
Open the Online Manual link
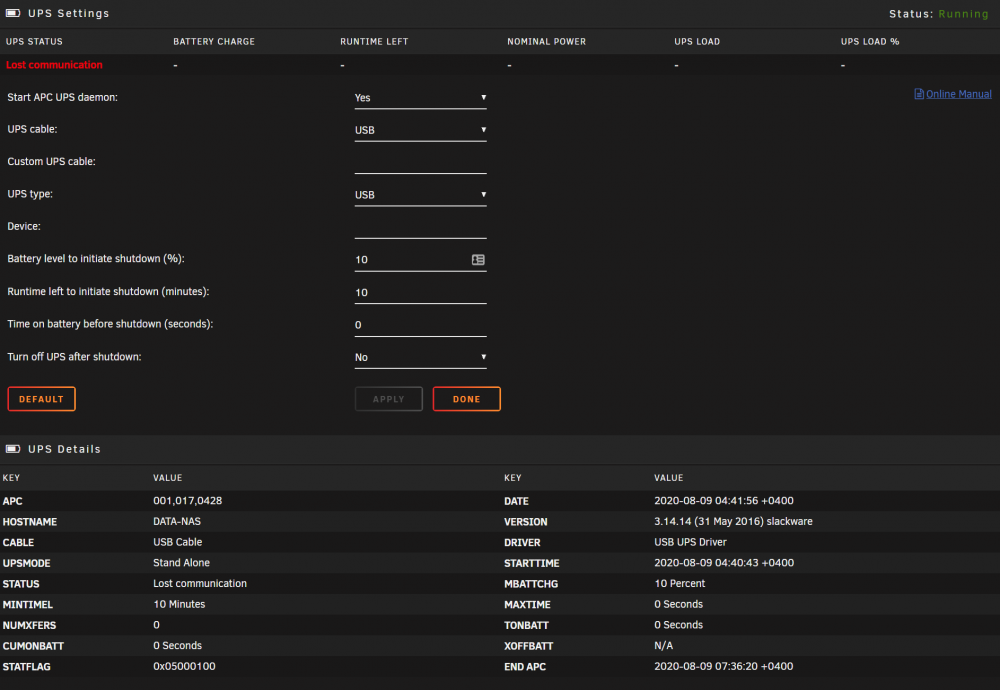[959, 94]
